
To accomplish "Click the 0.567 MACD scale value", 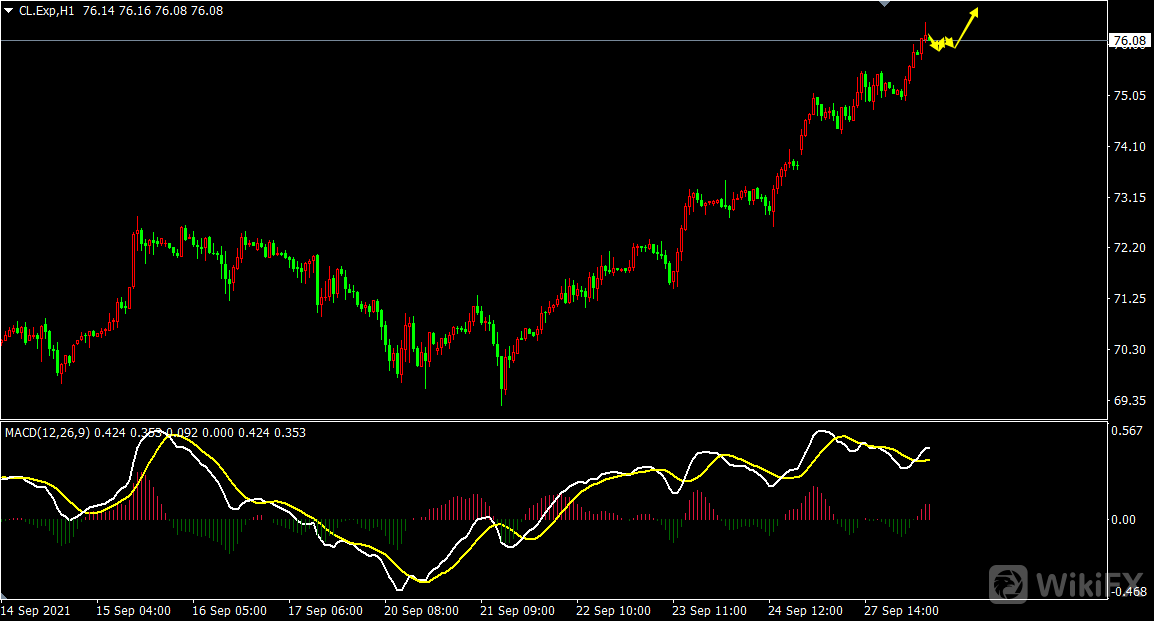I will [x=1129, y=431].
